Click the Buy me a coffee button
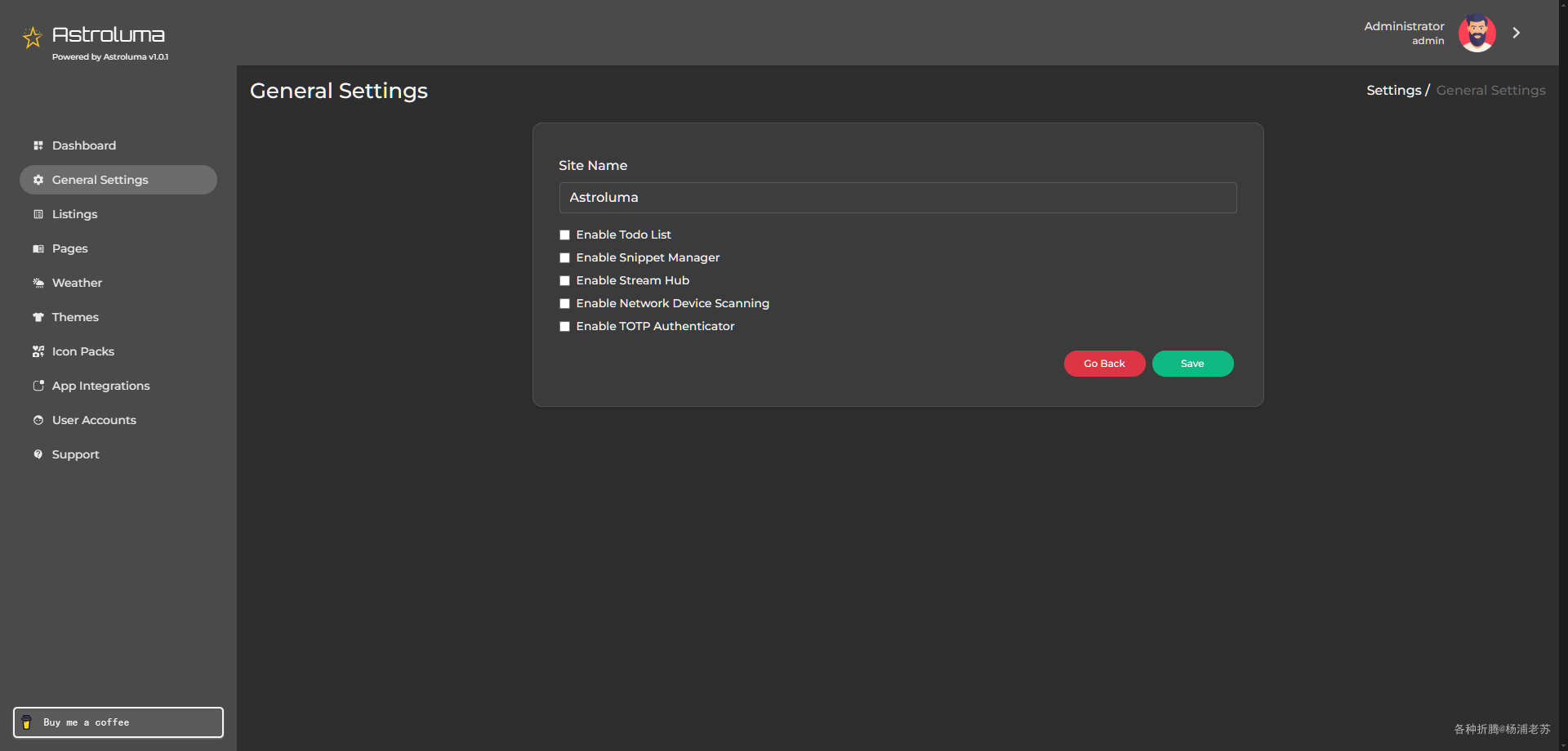This screenshot has height=751, width=1568. 118,722
